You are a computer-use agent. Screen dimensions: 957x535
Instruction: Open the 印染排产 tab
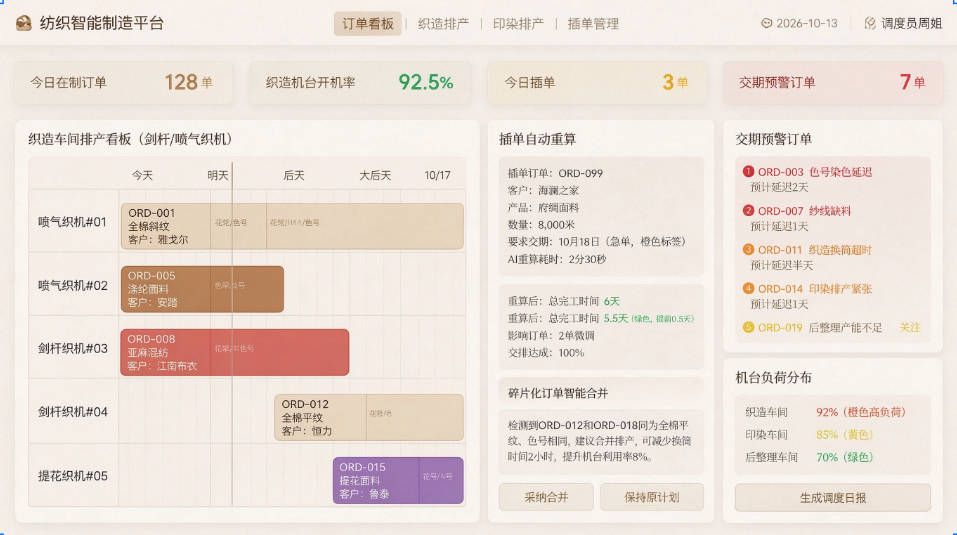tap(518, 24)
